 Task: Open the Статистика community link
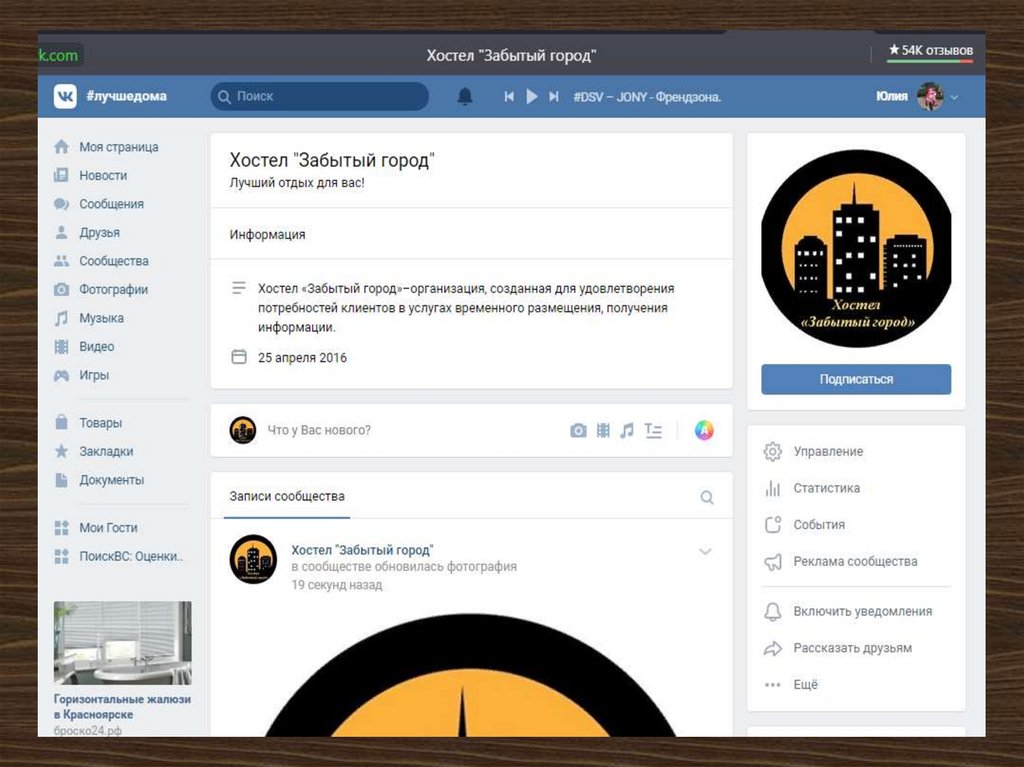(x=826, y=488)
